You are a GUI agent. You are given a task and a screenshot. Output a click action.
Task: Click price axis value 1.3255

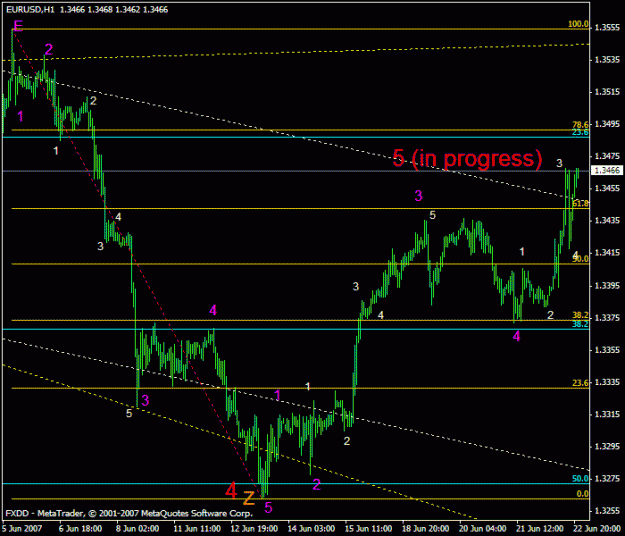click(x=607, y=511)
